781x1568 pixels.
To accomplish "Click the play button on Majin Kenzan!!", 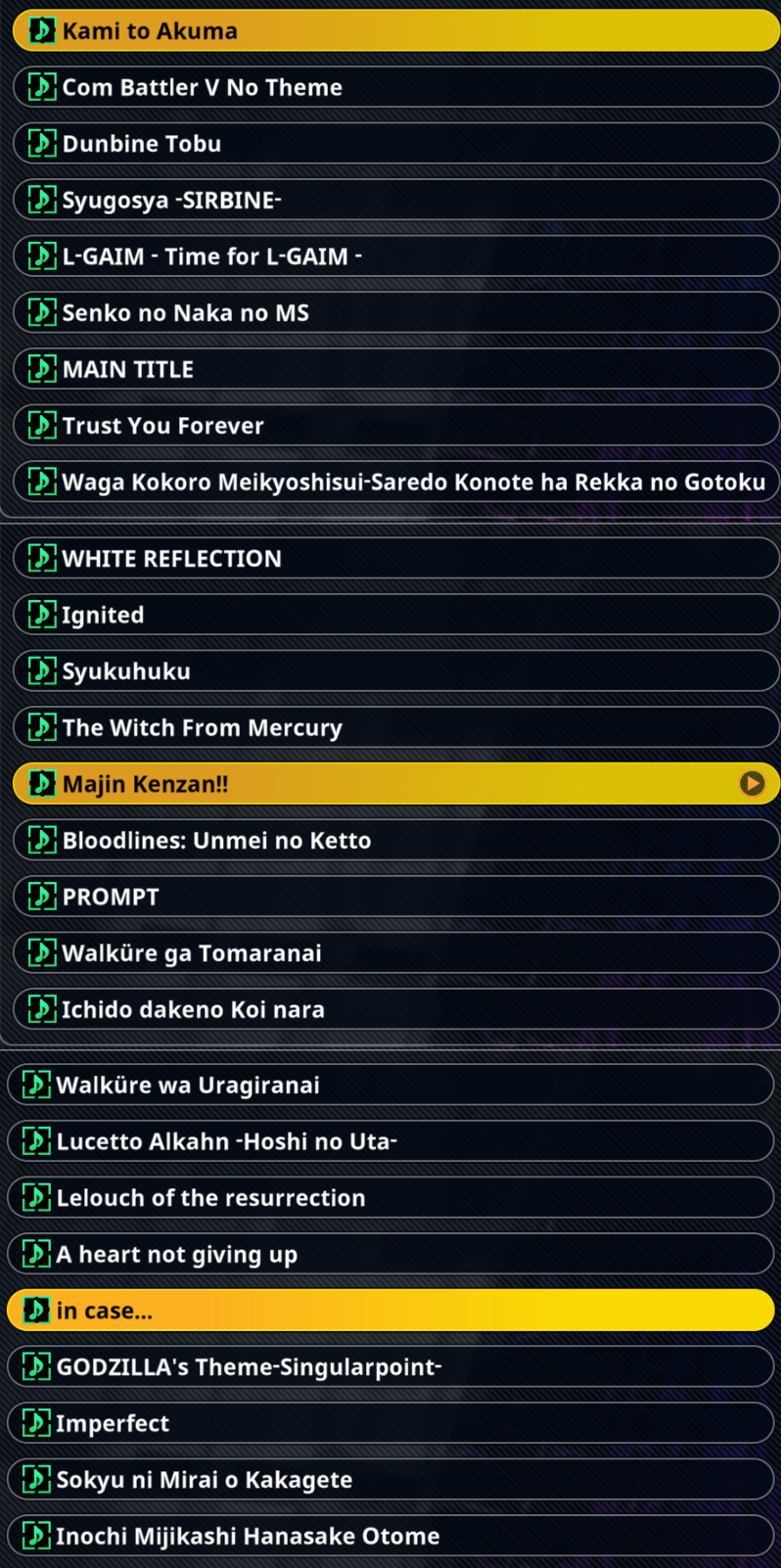I will tap(752, 783).
